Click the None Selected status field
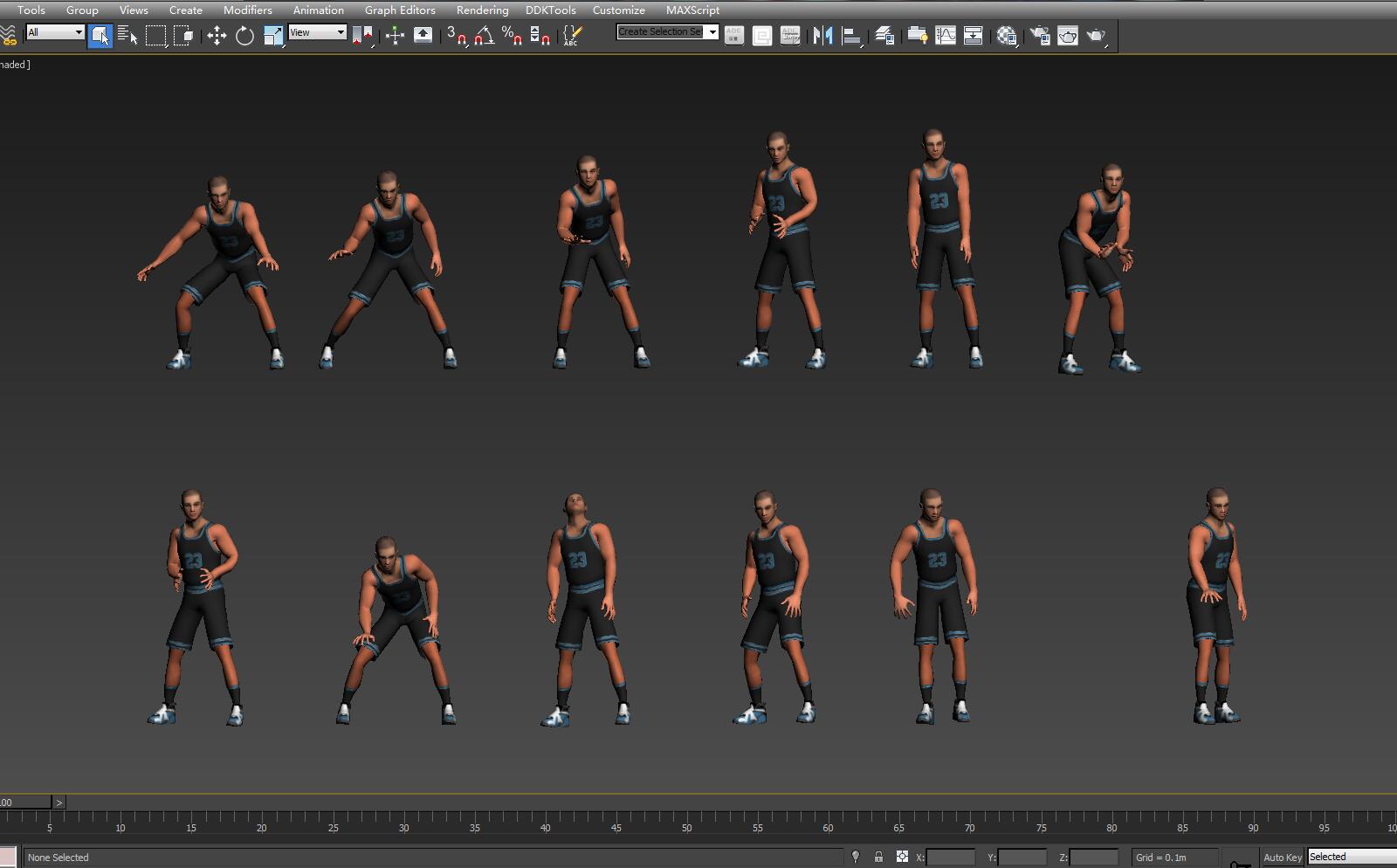 [x=434, y=858]
